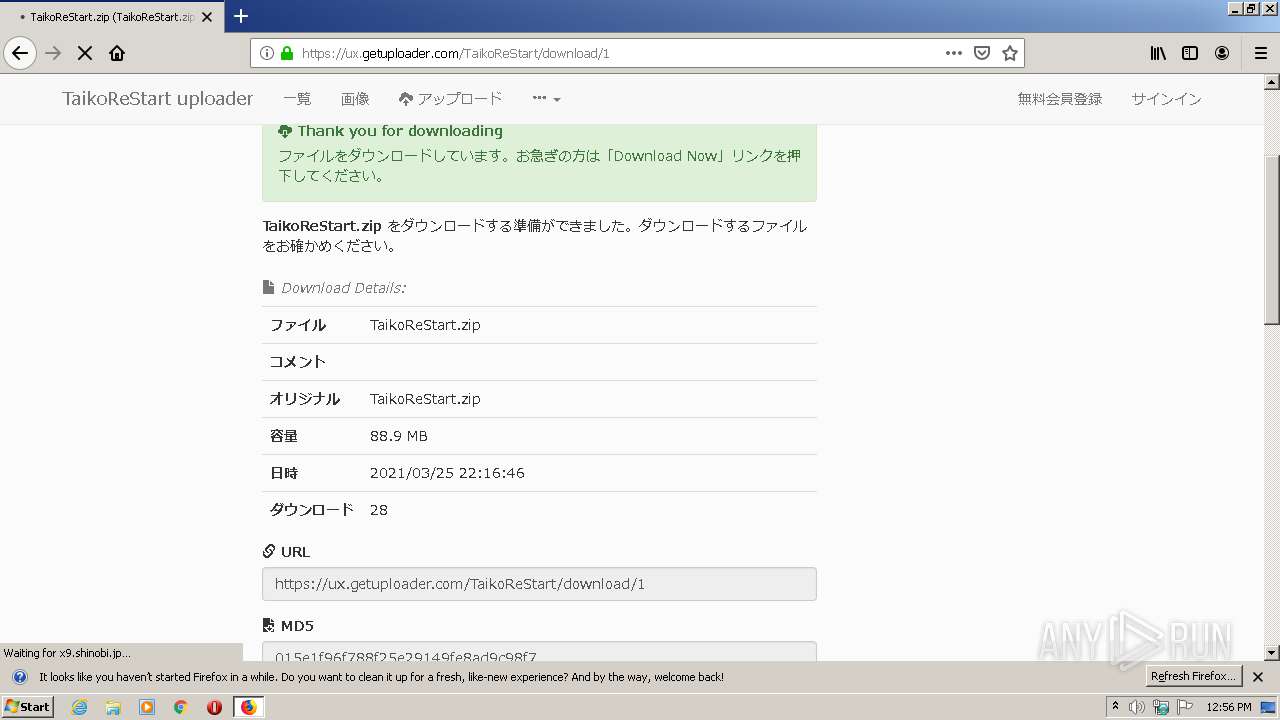The width and height of the screenshot is (1280, 720).
Task: Open the Firefox home page
Action: point(117,53)
